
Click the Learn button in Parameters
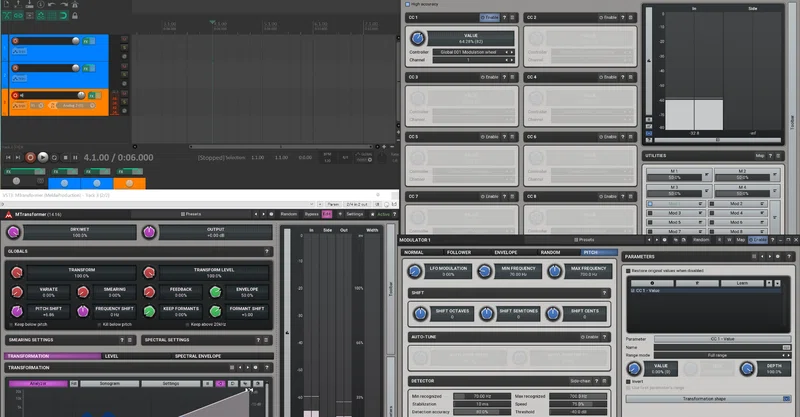coord(742,283)
